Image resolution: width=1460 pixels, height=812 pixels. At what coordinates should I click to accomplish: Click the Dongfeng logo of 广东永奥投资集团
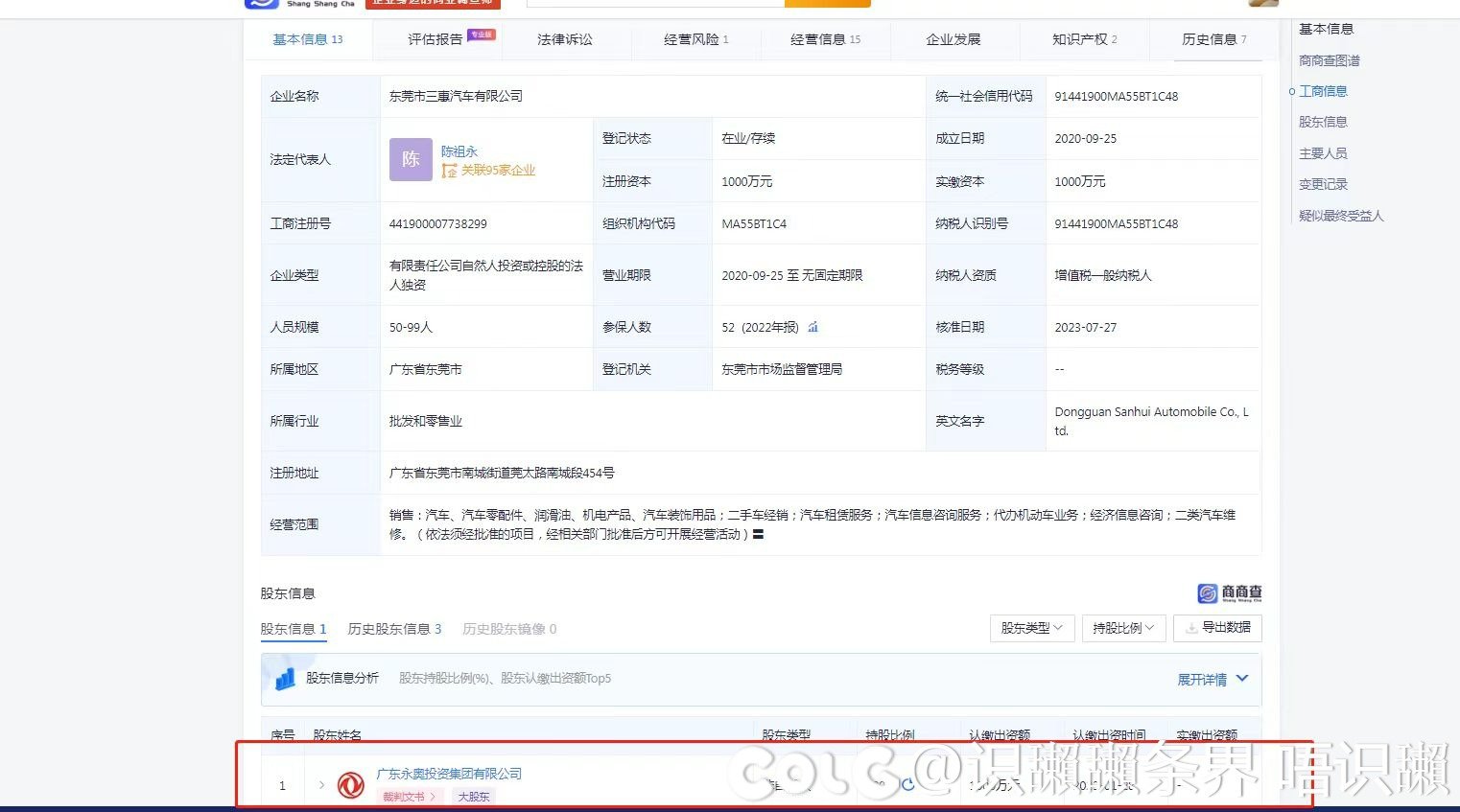351,785
